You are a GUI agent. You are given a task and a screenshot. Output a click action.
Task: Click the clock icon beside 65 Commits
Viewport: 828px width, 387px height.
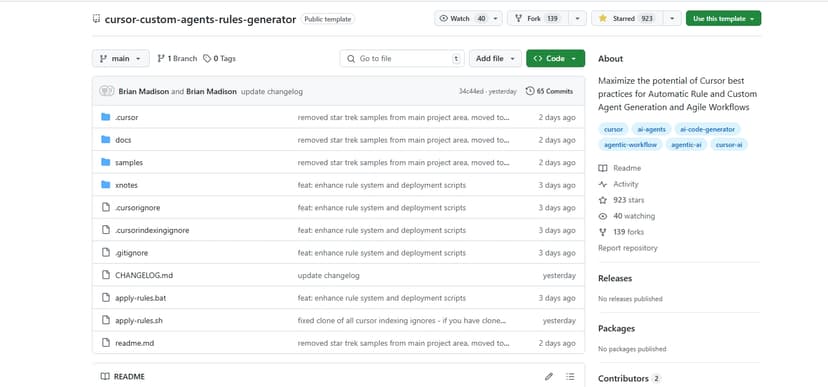pos(530,91)
